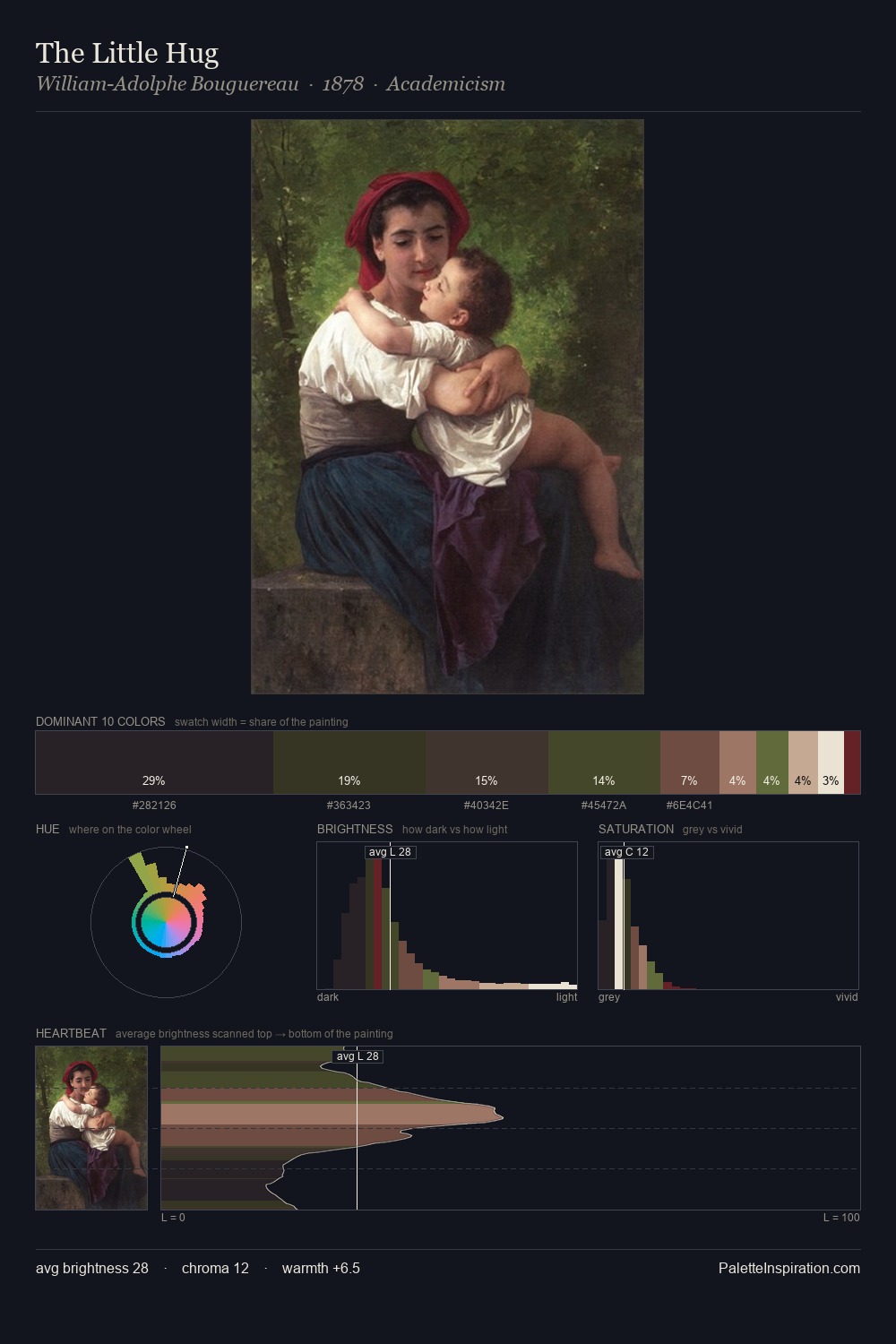The height and width of the screenshot is (1344, 896).
Task: Click the beige 4% swatch
Action: coord(803,762)
